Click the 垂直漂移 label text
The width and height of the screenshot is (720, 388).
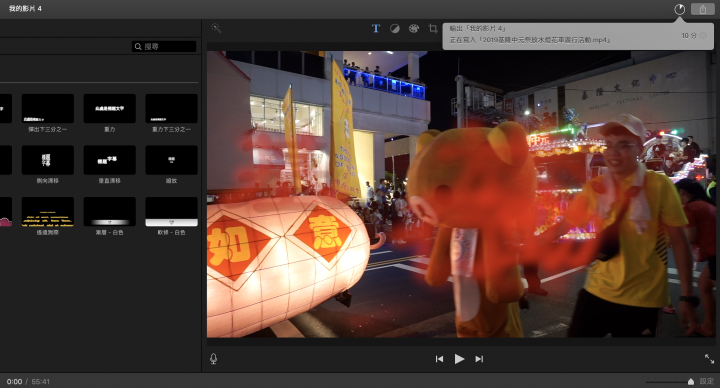(109, 181)
